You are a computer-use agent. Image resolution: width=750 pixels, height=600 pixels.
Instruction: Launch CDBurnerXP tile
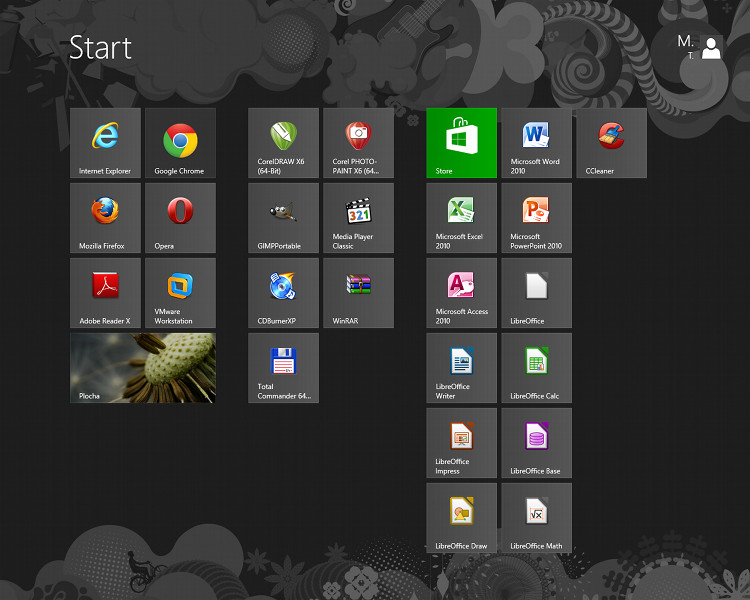(x=283, y=293)
